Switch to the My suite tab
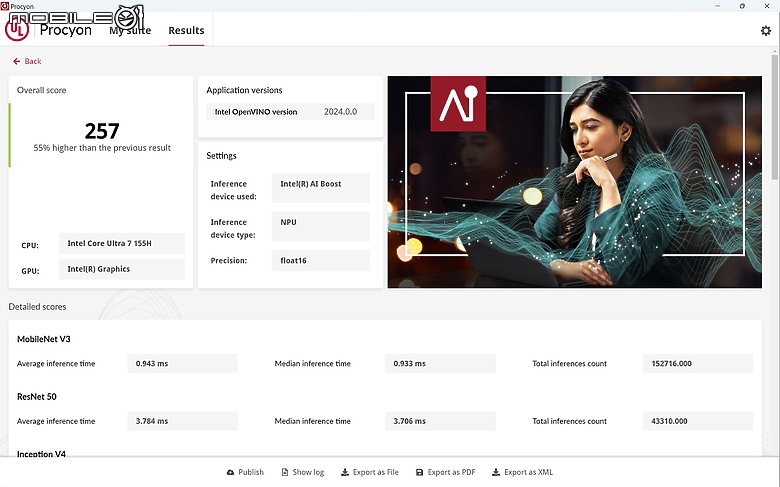This screenshot has height=487, width=780. coord(130,30)
